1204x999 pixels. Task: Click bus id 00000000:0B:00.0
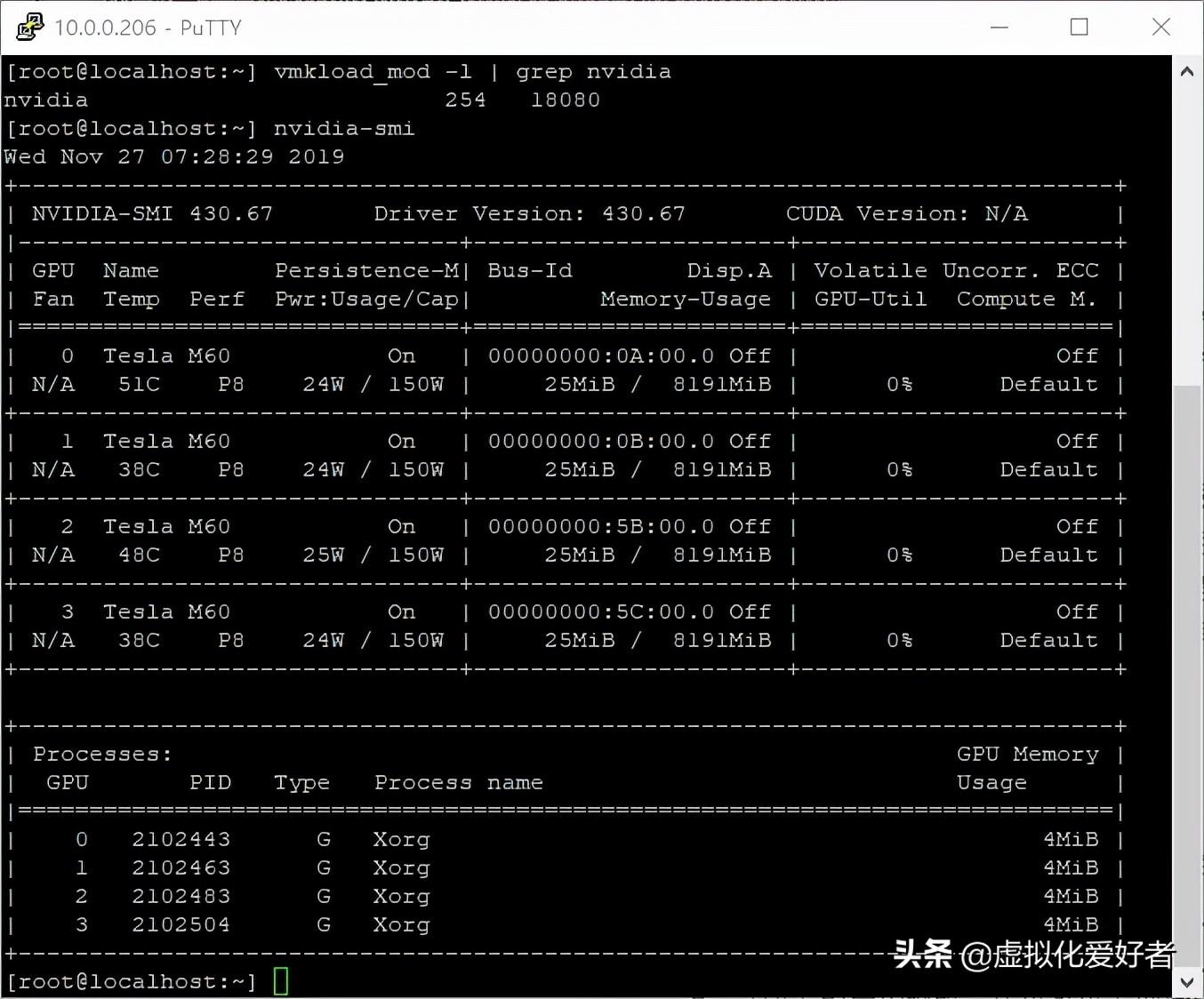tap(601, 442)
